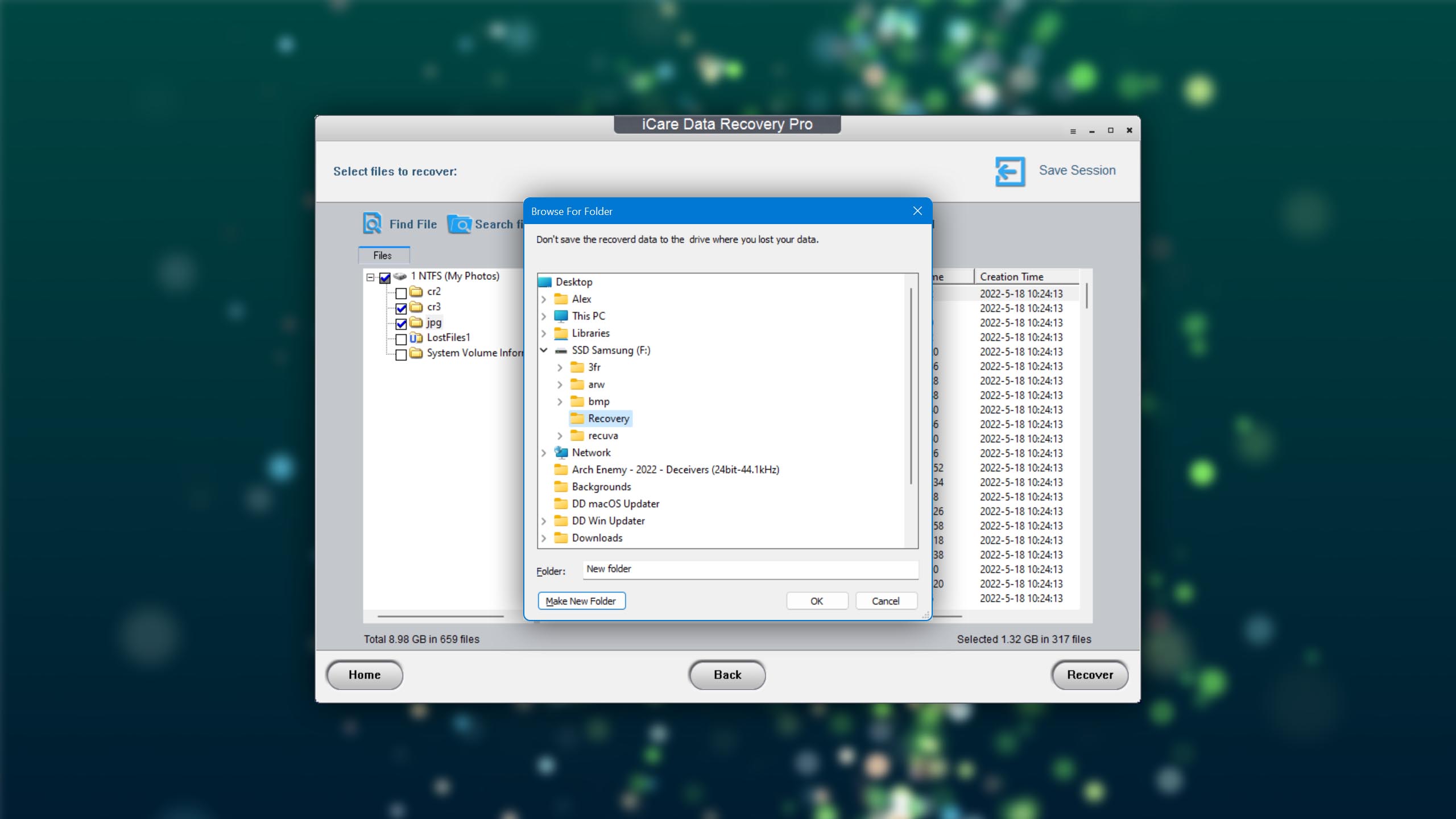Expand the DD Win Updater node
This screenshot has height=819, width=1456.
click(544, 521)
